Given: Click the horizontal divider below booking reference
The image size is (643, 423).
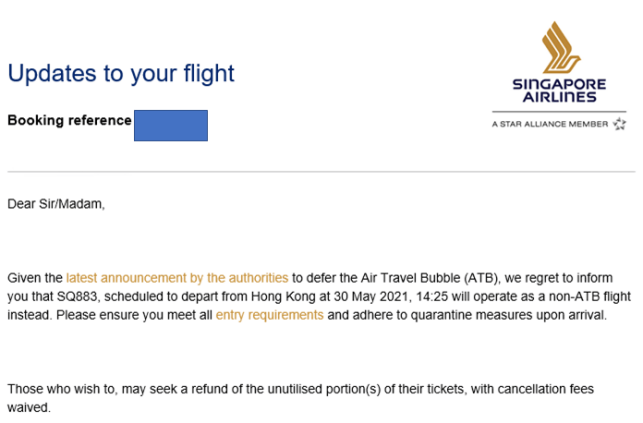Looking at the screenshot, I should pos(322,172).
